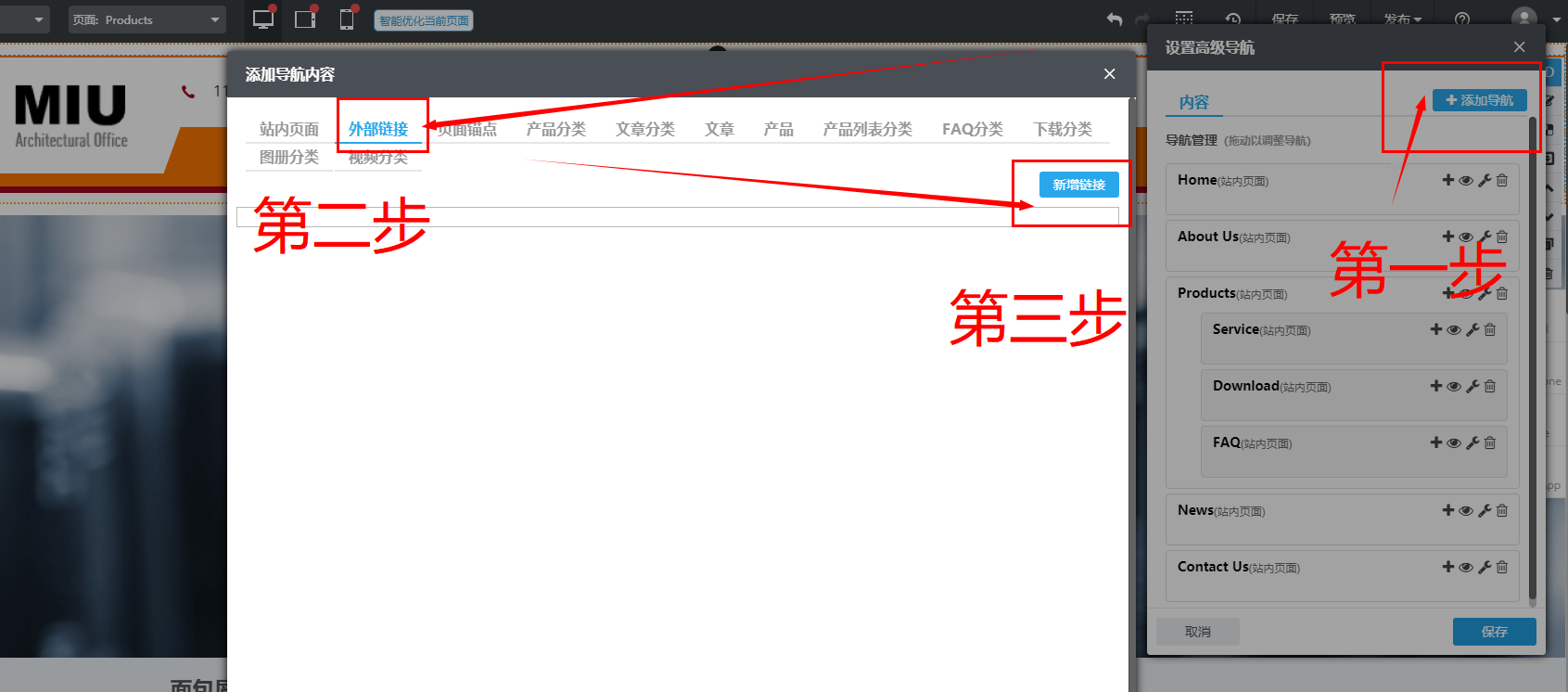Open the 产品列表分类 tab
This screenshot has height=692, width=1568.
click(868, 129)
